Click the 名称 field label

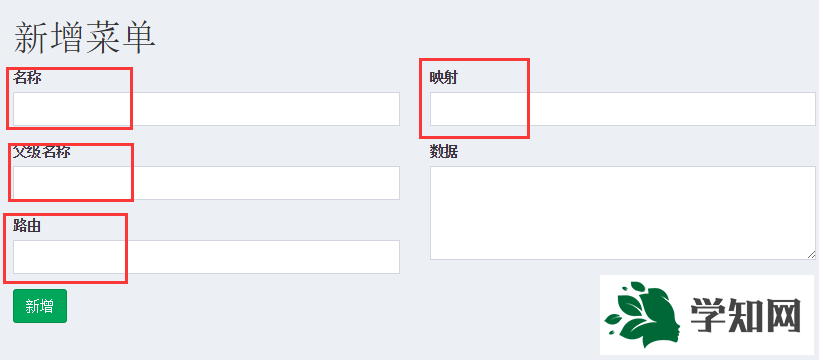click(27, 78)
